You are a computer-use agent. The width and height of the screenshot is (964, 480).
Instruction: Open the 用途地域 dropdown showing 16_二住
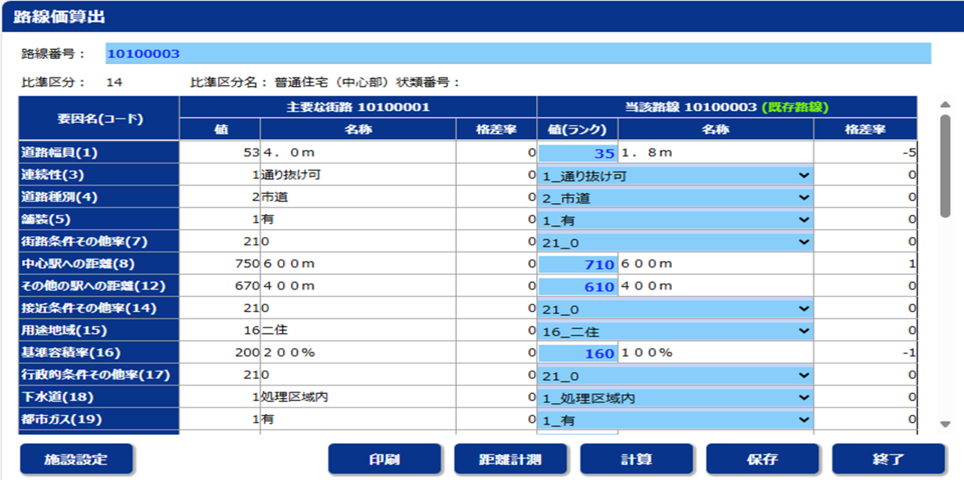[676, 331]
